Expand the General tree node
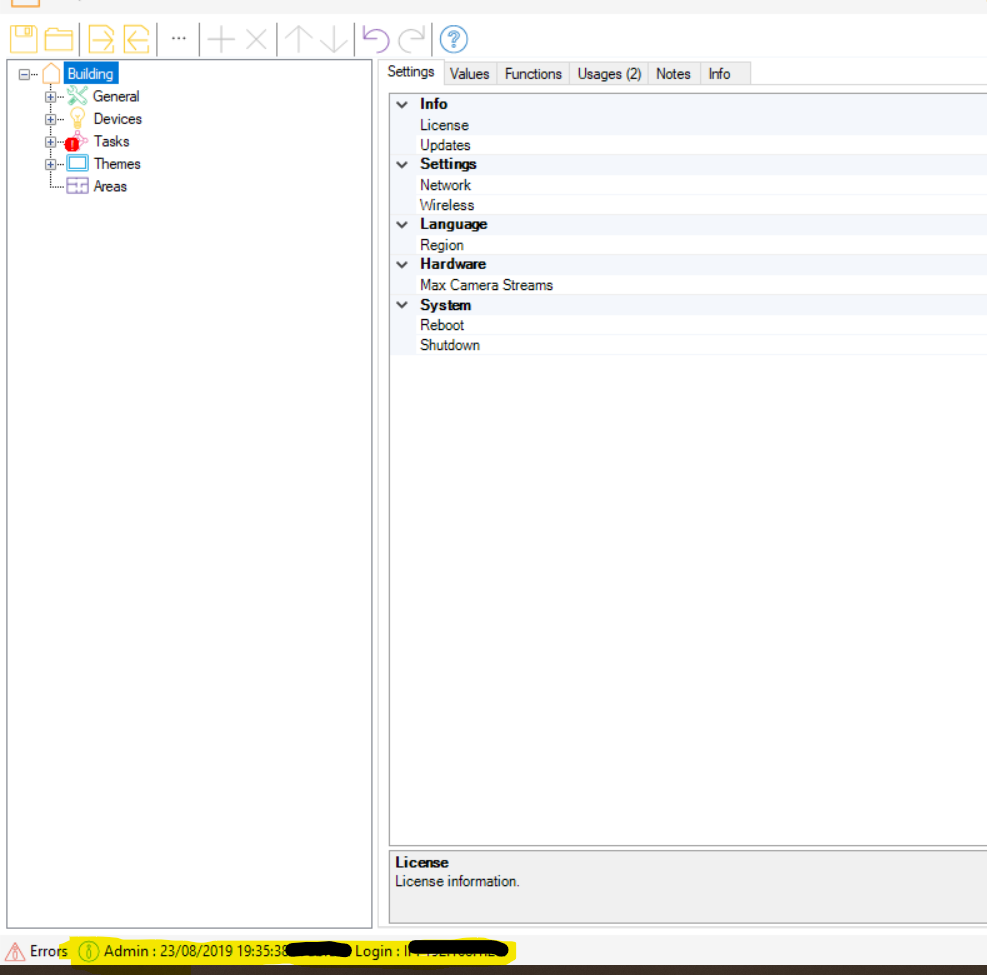The height and width of the screenshot is (979, 987). [x=50, y=97]
